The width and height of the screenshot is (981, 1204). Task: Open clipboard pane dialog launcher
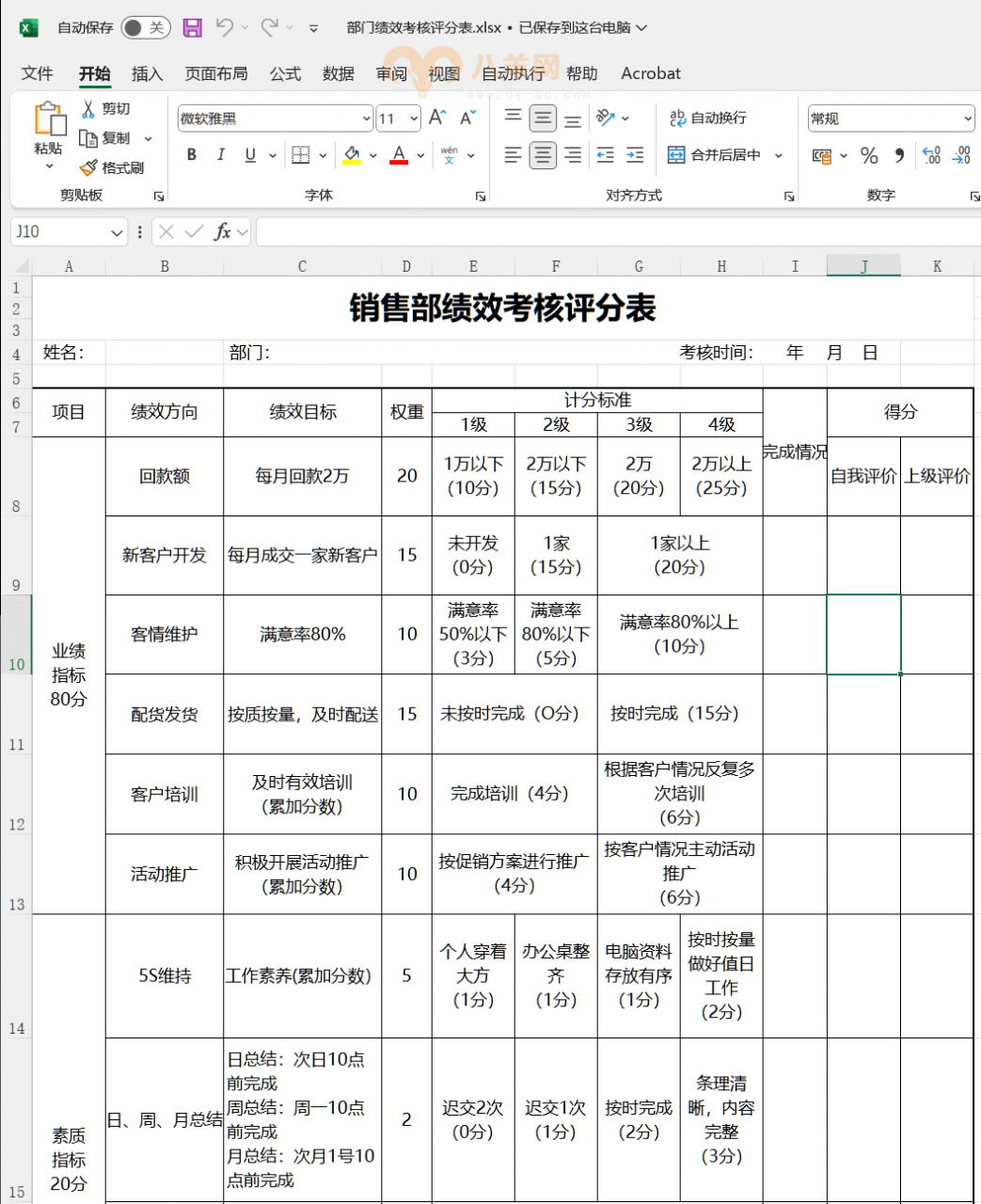point(159,196)
